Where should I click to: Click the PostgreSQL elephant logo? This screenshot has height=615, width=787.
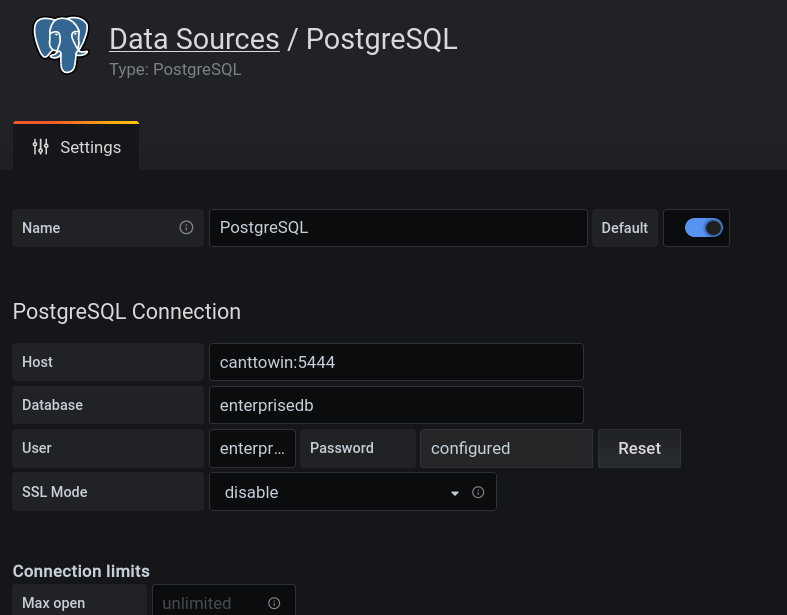pyautogui.click(x=61, y=45)
